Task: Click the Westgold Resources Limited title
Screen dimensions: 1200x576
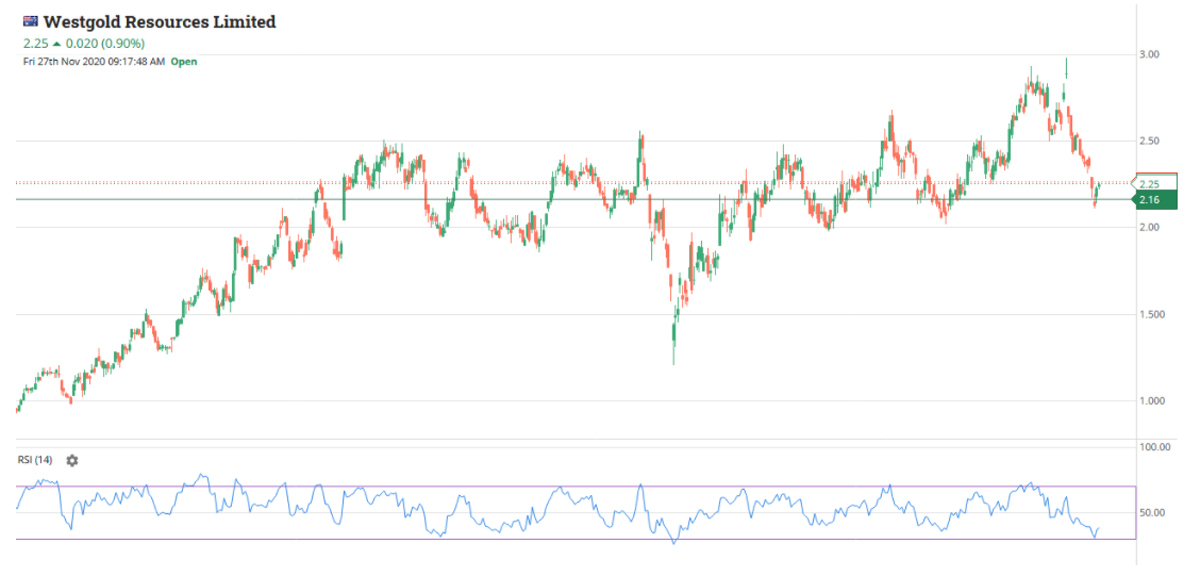Action: tap(160, 22)
